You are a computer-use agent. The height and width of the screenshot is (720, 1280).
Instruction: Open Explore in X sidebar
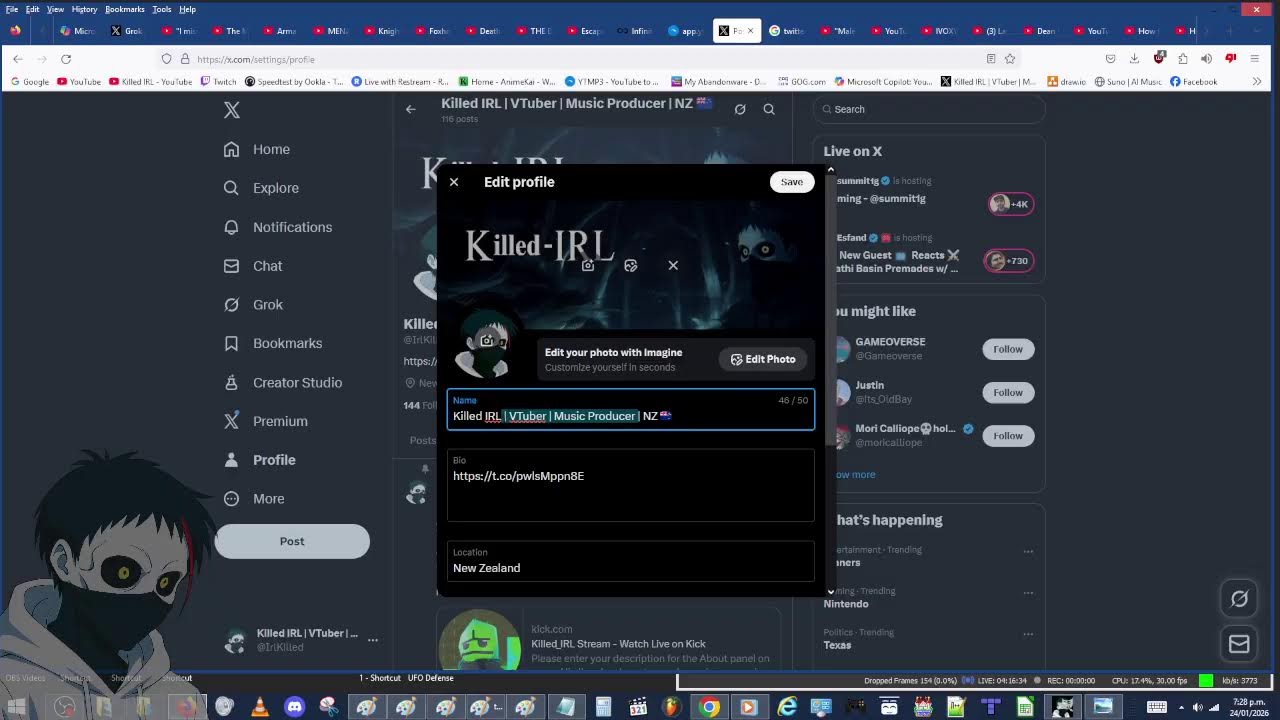pyautogui.click(x=261, y=188)
